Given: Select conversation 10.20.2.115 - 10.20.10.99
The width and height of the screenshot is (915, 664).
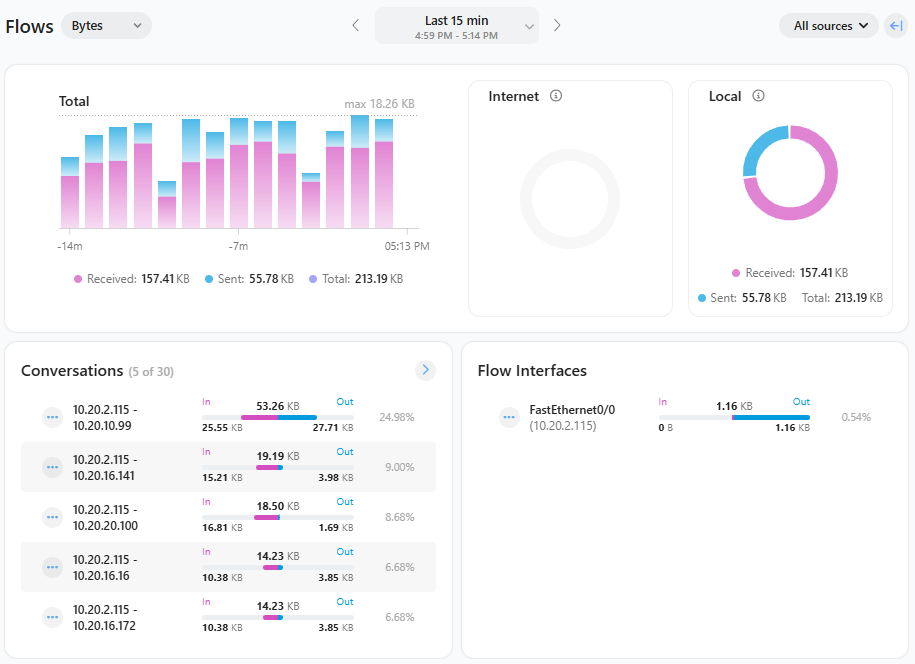Looking at the screenshot, I should click(x=104, y=418).
